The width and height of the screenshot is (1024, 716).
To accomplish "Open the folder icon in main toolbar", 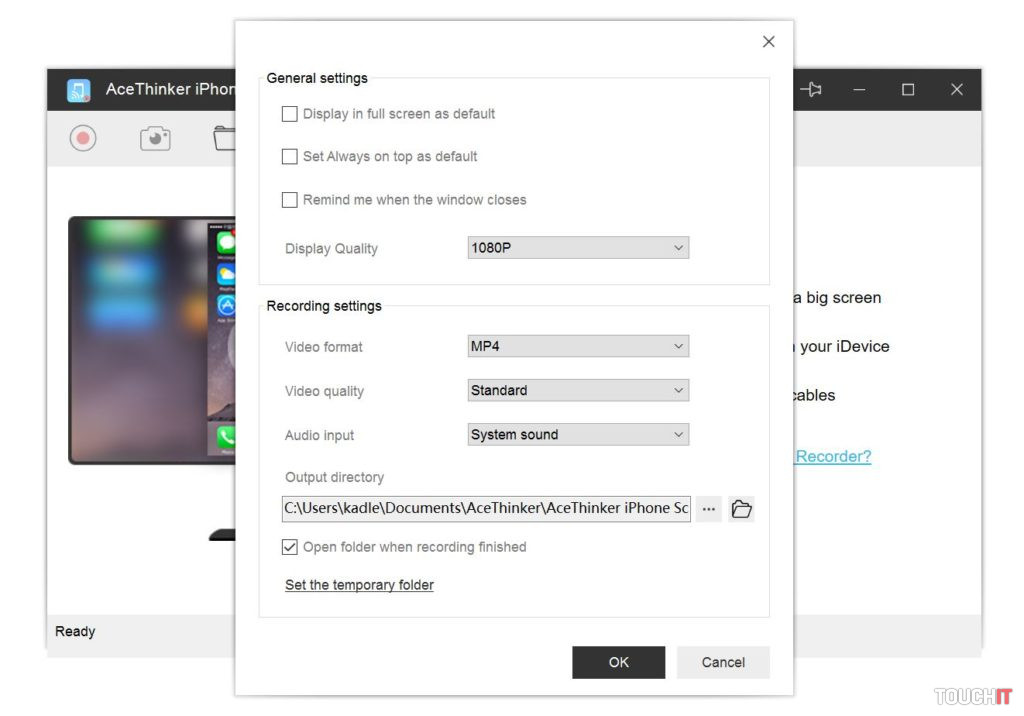I will tap(225, 138).
